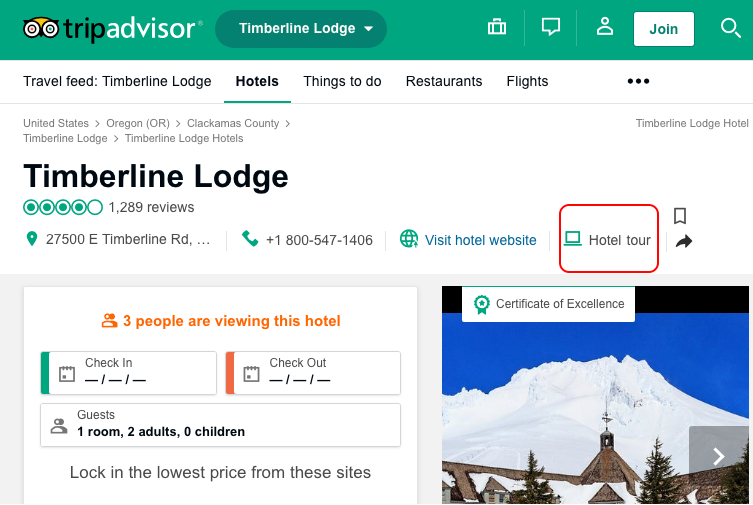This screenshot has width=753, height=505.
Task: Click the laptop Hotel tour icon
Action: pos(572,239)
